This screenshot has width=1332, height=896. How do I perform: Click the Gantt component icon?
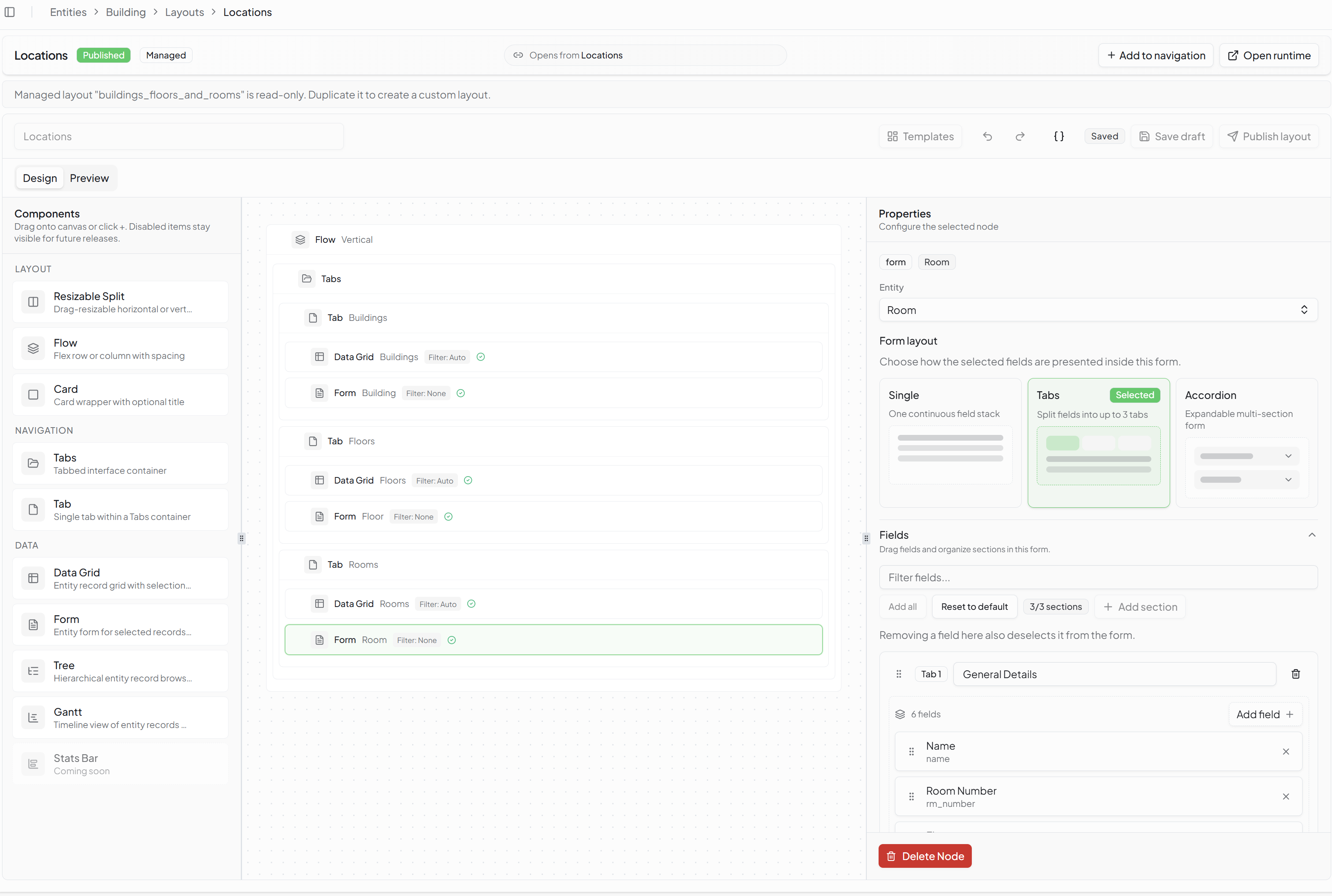[33, 718]
